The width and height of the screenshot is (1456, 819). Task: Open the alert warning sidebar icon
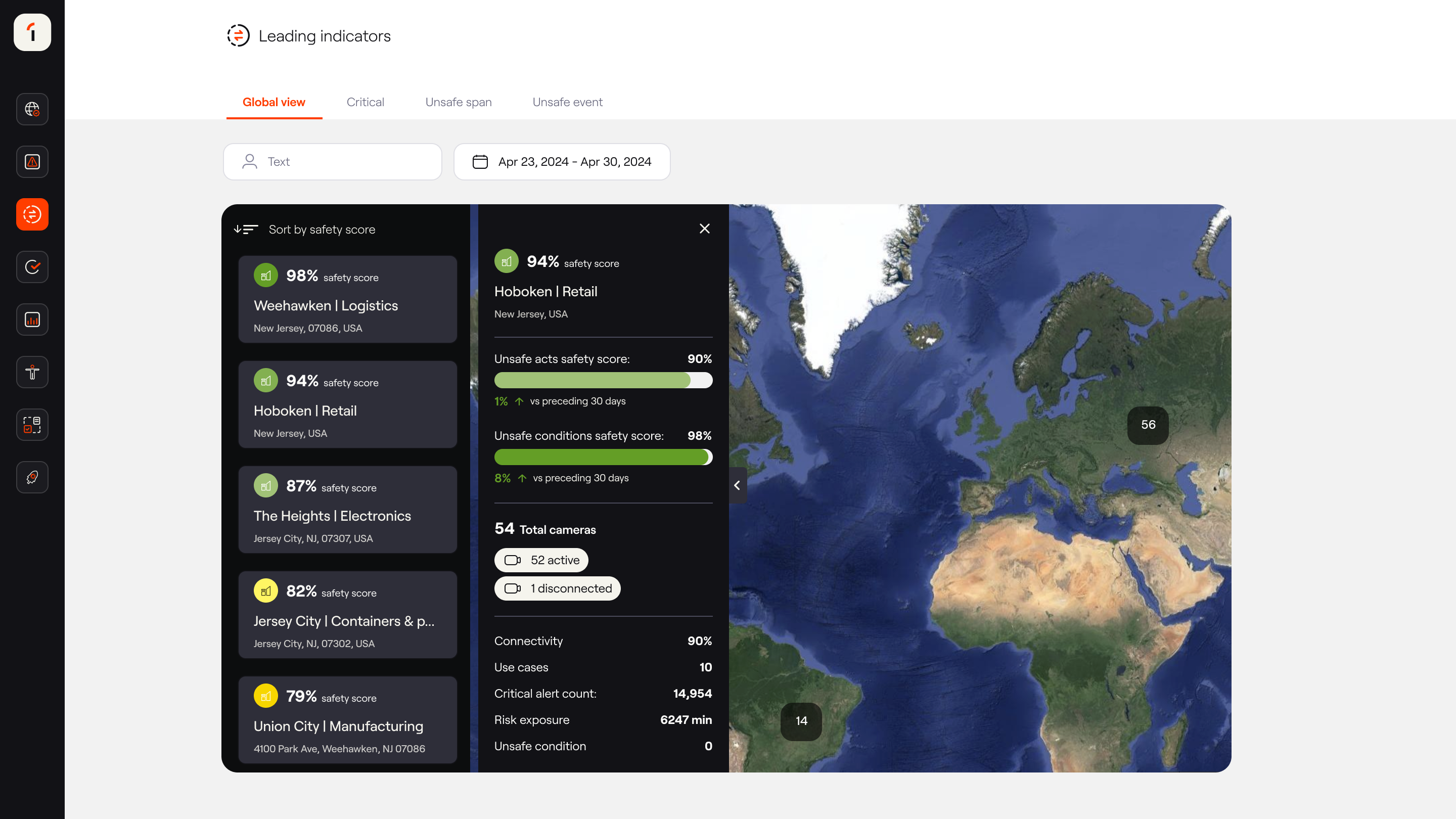point(32,162)
